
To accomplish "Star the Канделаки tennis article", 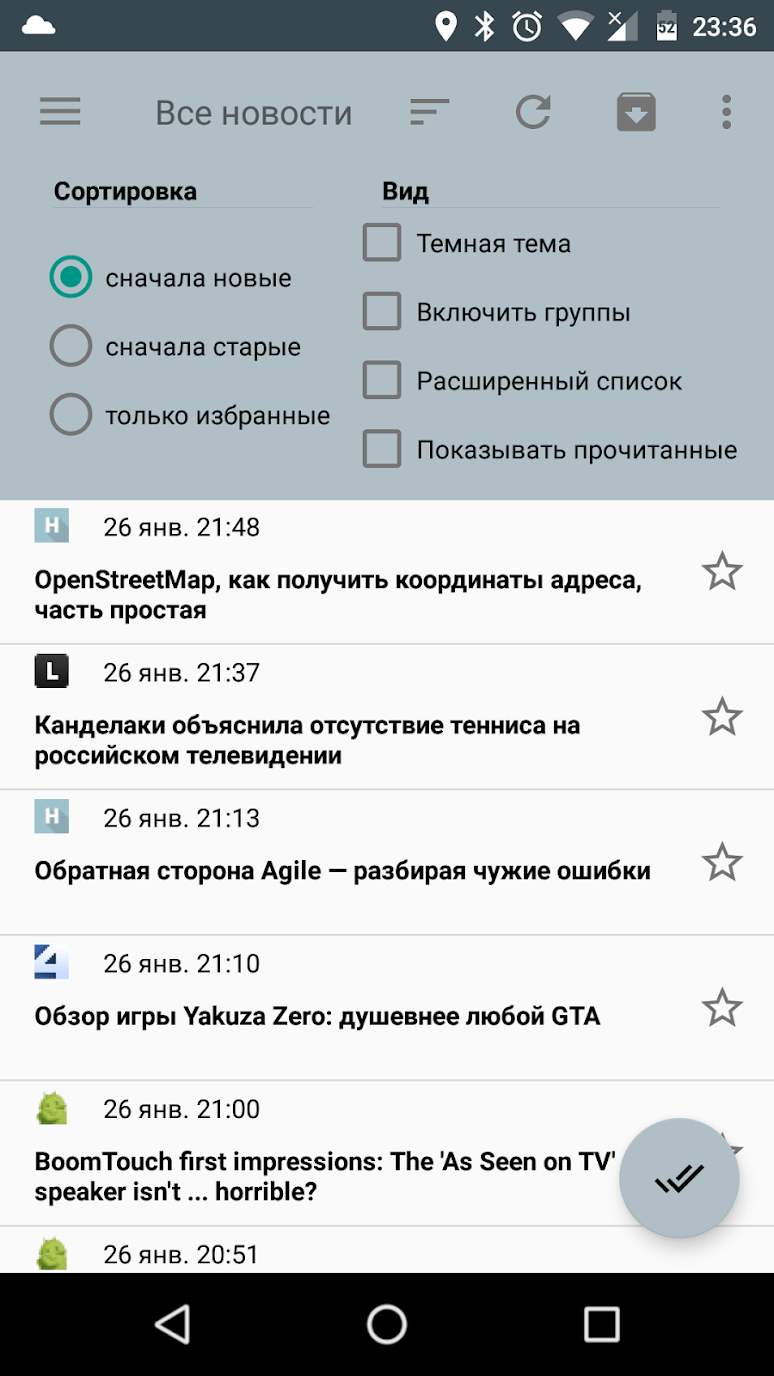I will click(721, 717).
